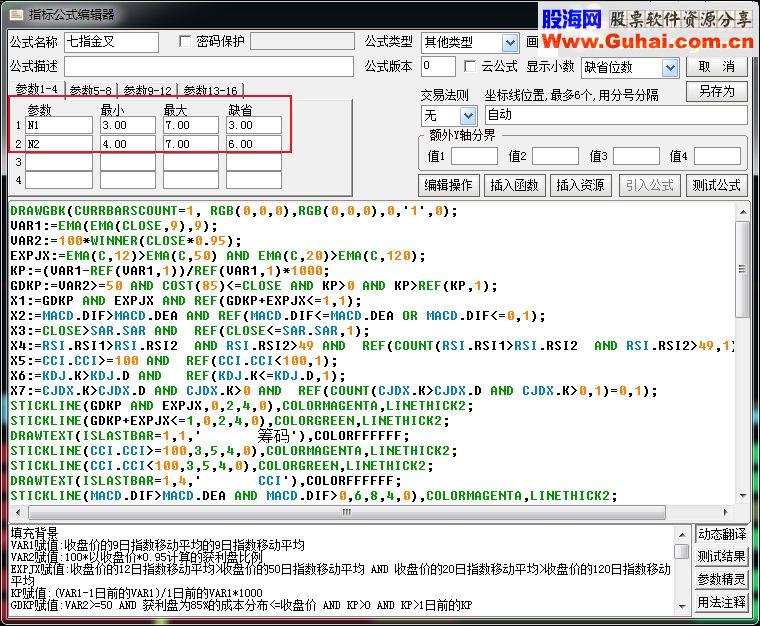Viewport: 760px width, 626px height.
Task: Click the 公式版本 input field
Action: (x=438, y=66)
